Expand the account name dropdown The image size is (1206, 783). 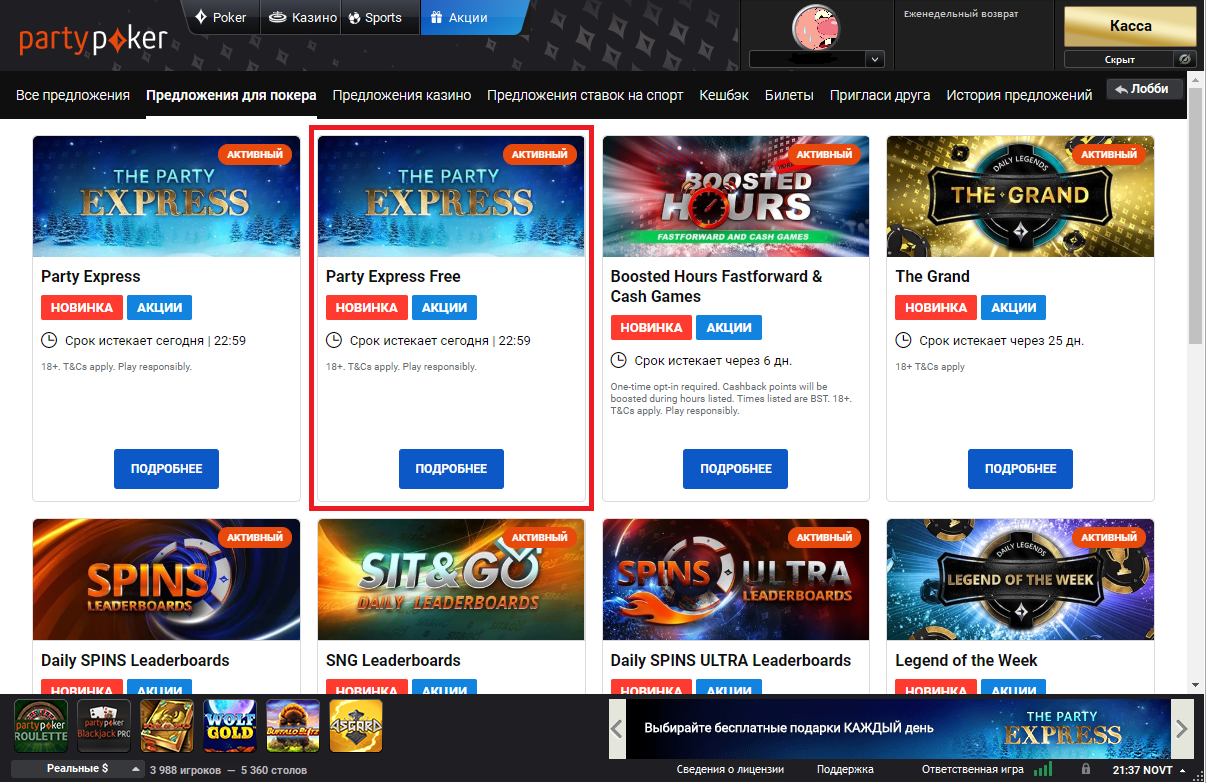875,59
